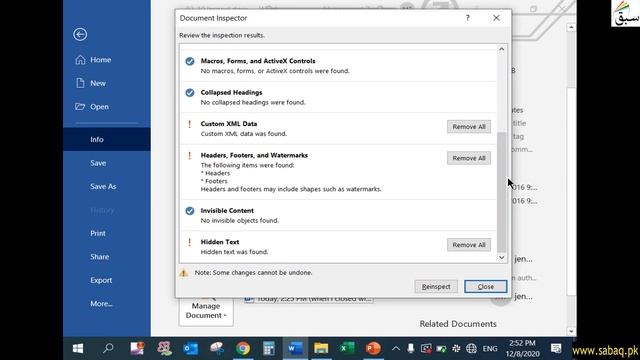Click the inspection results scrollbar thumb
Screen dimensions: 640x360
pyautogui.click(x=502, y=192)
